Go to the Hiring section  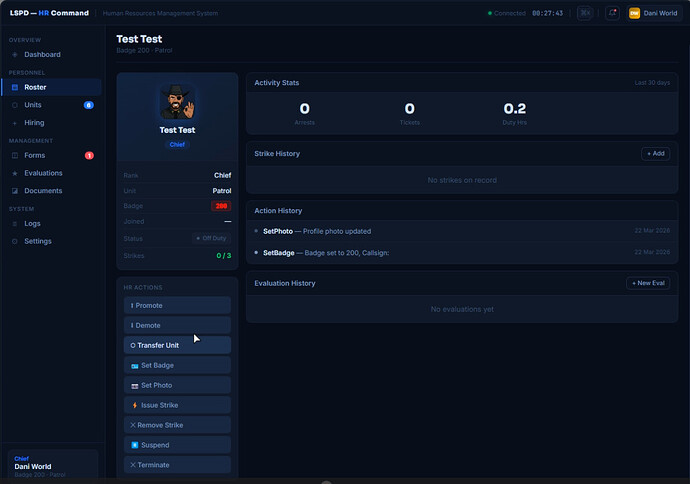(51, 123)
